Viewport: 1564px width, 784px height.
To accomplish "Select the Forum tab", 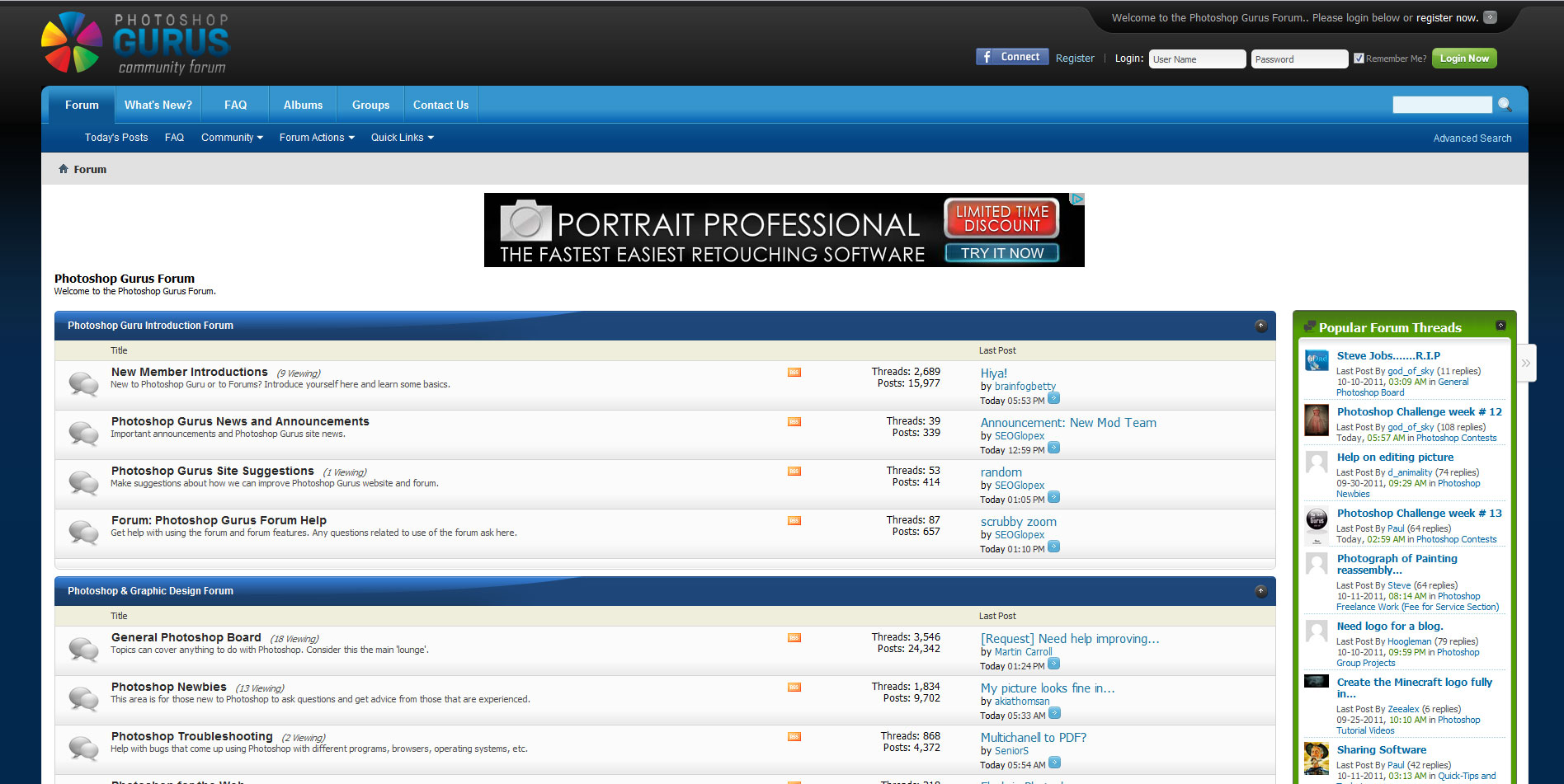I will click(x=82, y=105).
